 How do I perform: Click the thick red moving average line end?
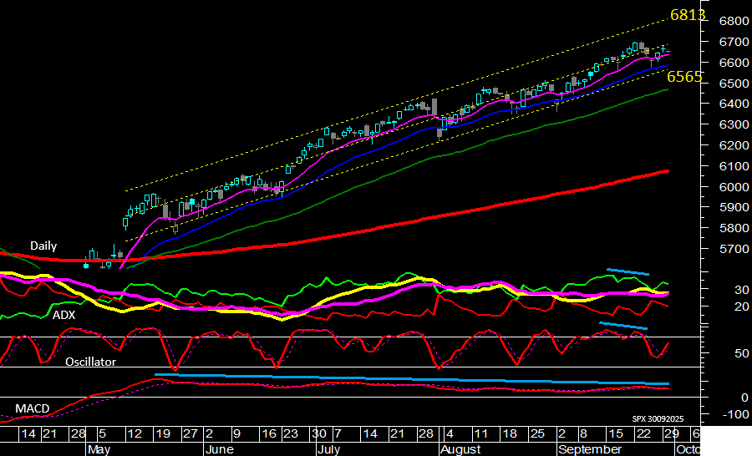pos(665,172)
